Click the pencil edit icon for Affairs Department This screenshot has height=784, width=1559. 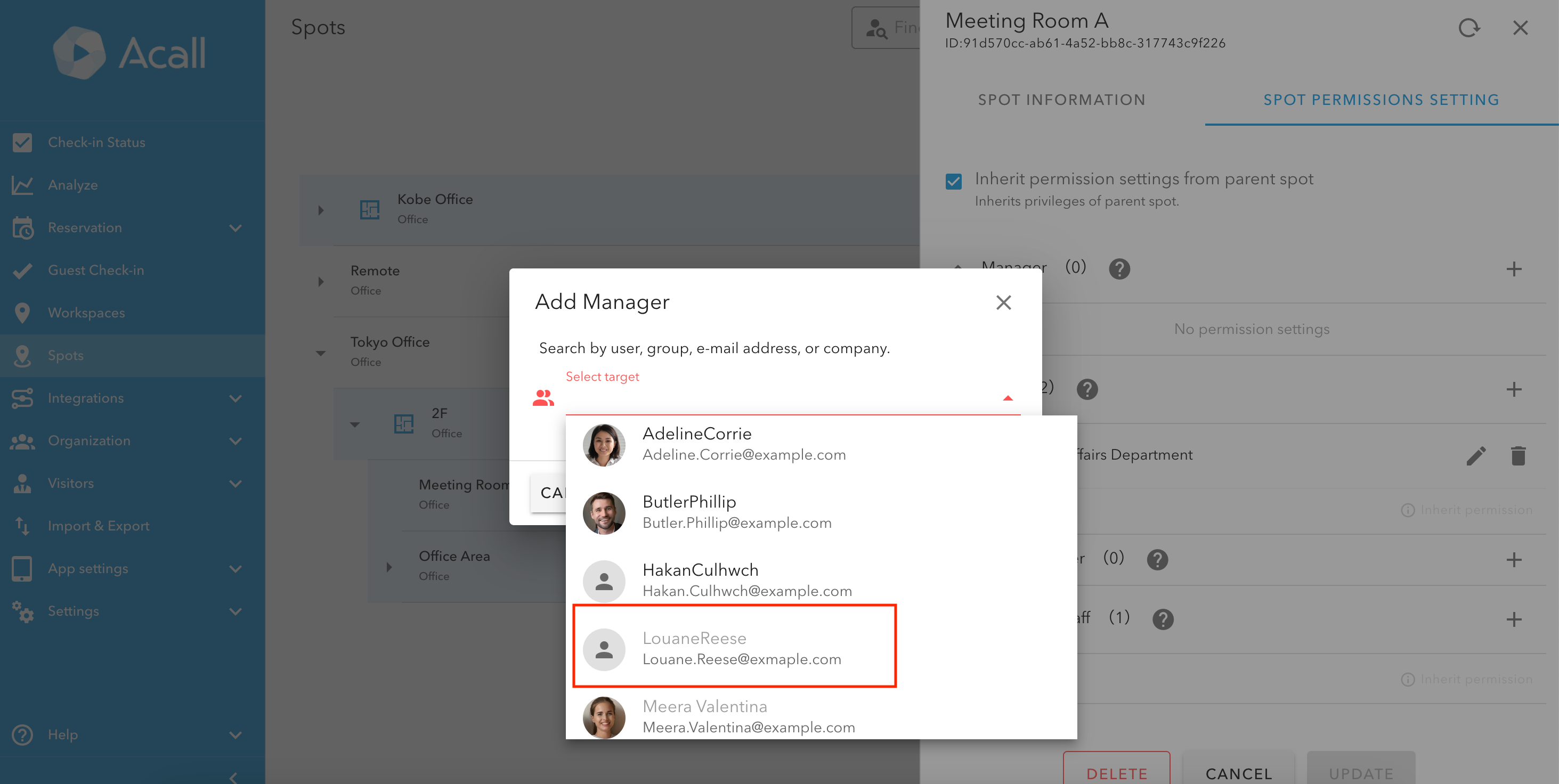(1476, 455)
